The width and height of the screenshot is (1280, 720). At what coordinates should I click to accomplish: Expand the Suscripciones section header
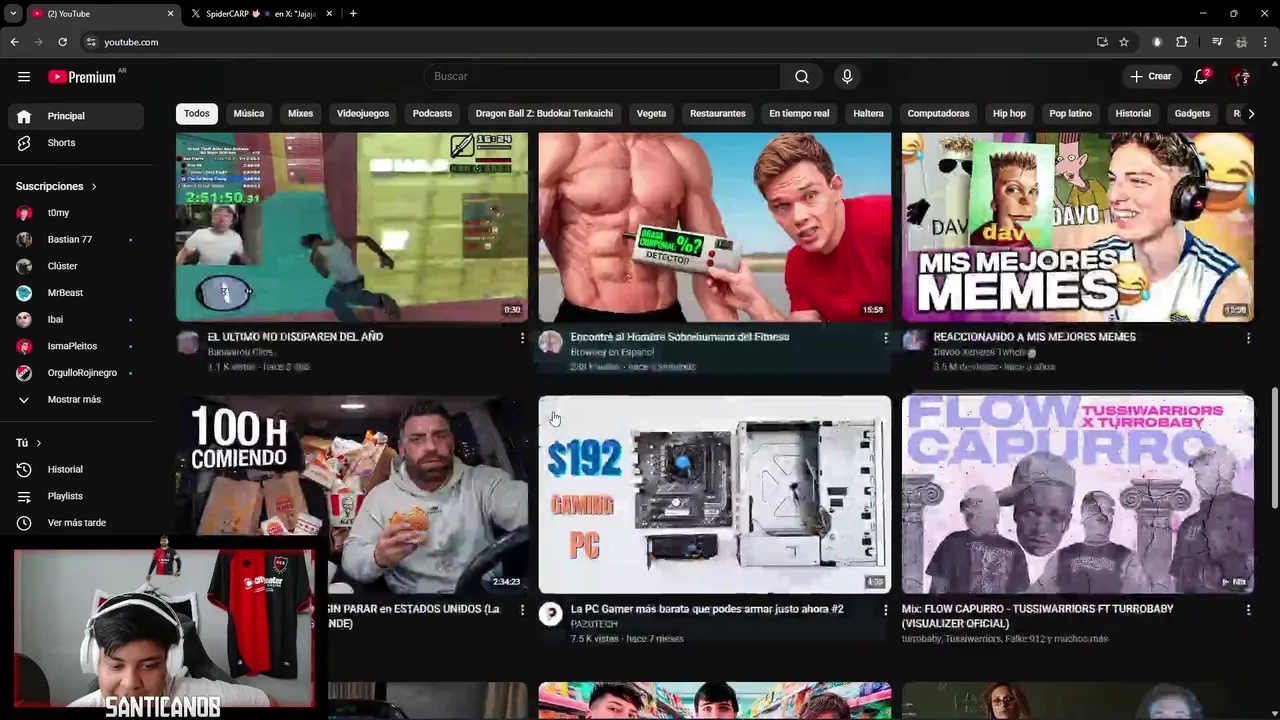pyautogui.click(x=56, y=186)
